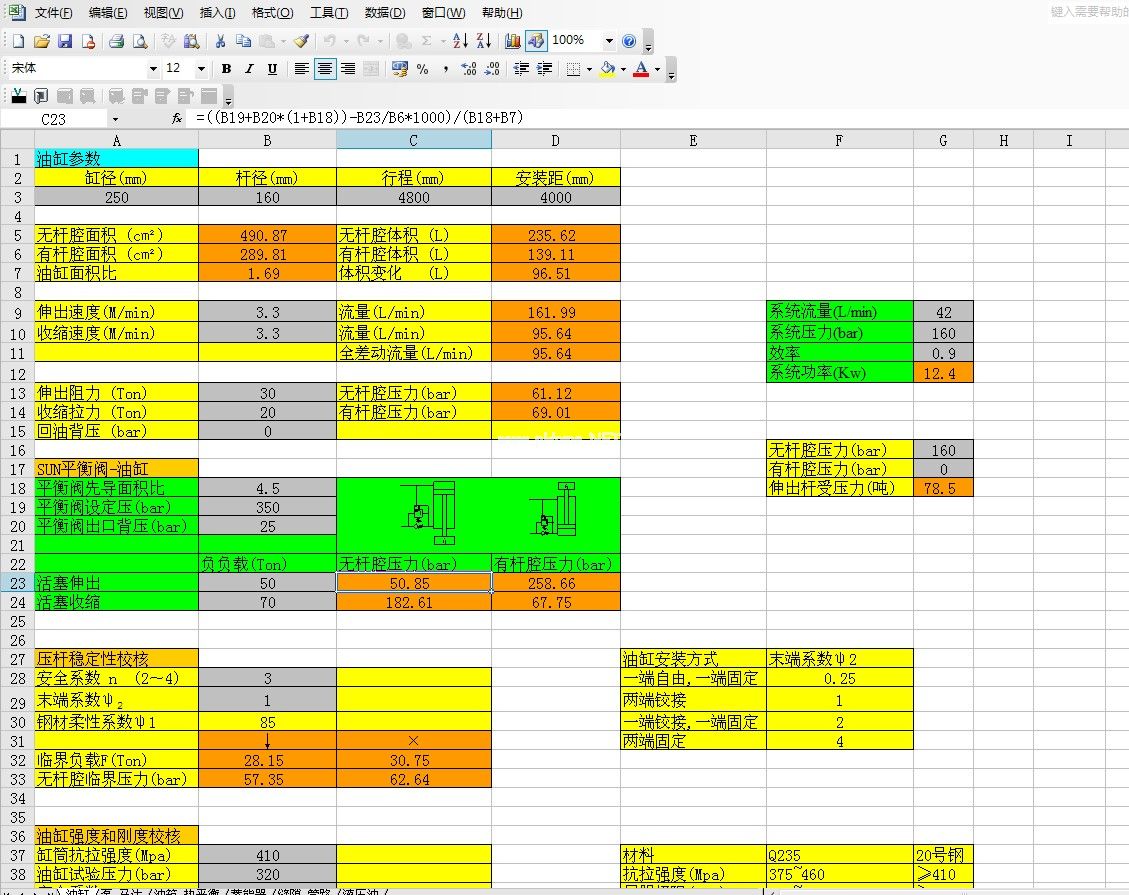Decrease decimal places
This screenshot has width=1129, height=895.
[x=492, y=68]
